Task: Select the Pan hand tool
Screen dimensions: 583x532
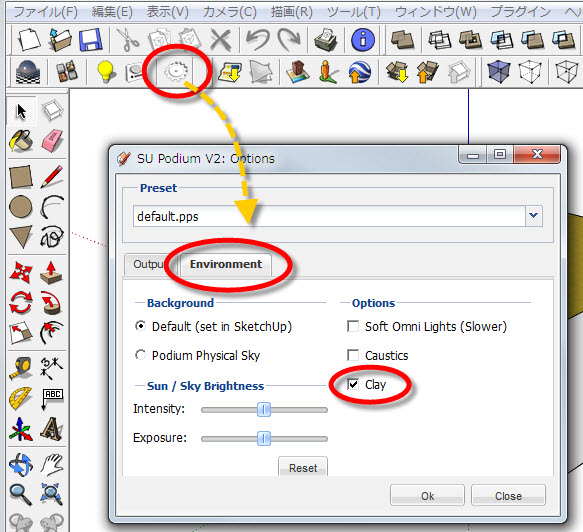Action: (52, 465)
